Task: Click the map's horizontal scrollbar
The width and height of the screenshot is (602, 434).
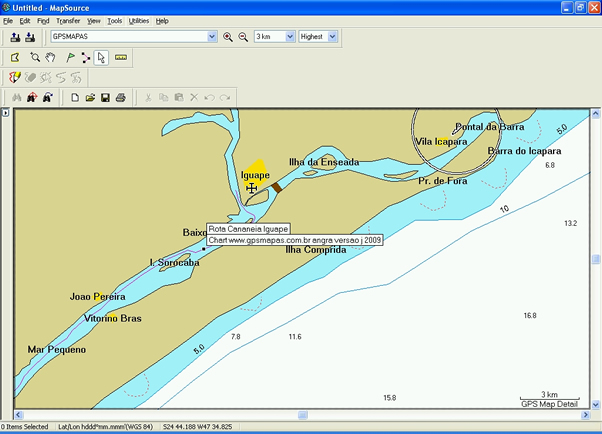Action: (x=300, y=415)
